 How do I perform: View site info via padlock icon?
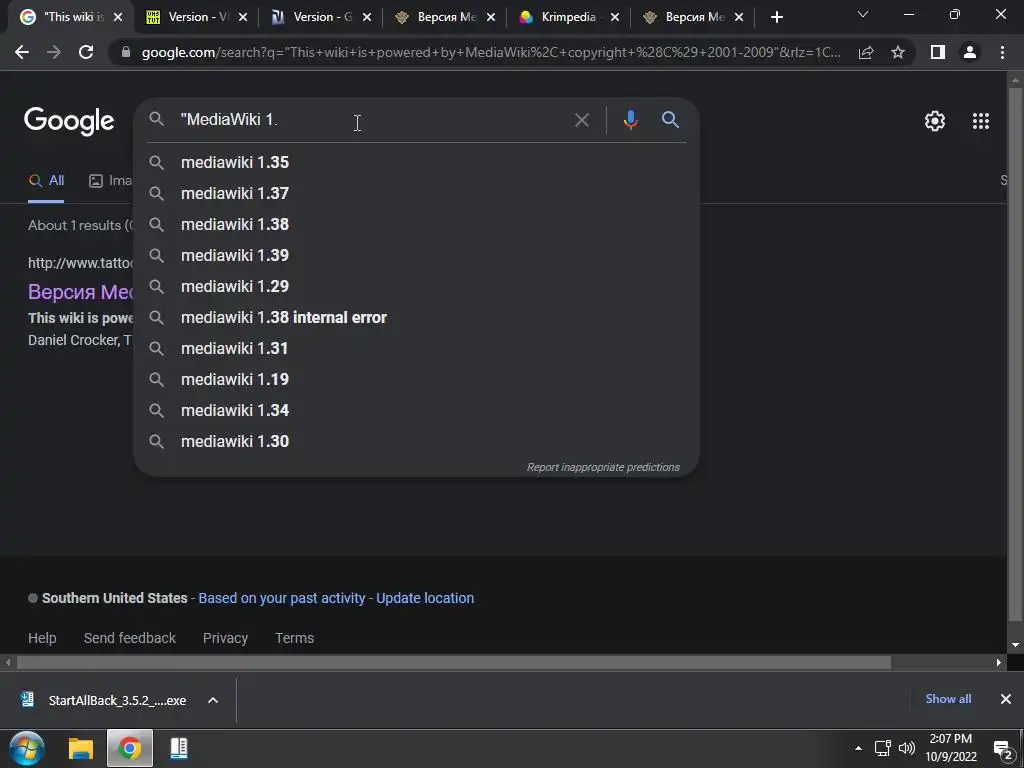pos(126,52)
